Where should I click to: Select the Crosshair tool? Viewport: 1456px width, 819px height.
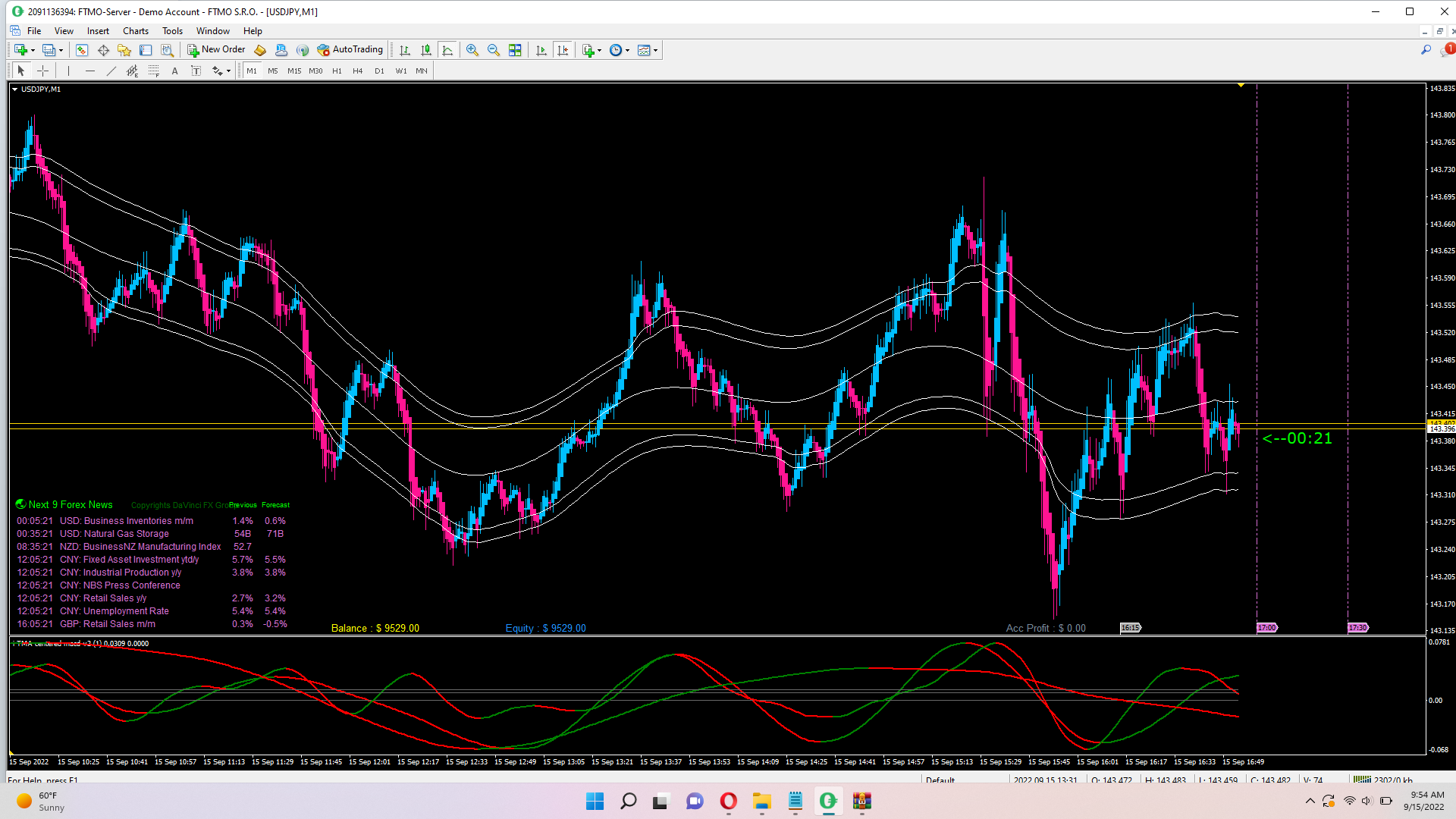[x=43, y=71]
